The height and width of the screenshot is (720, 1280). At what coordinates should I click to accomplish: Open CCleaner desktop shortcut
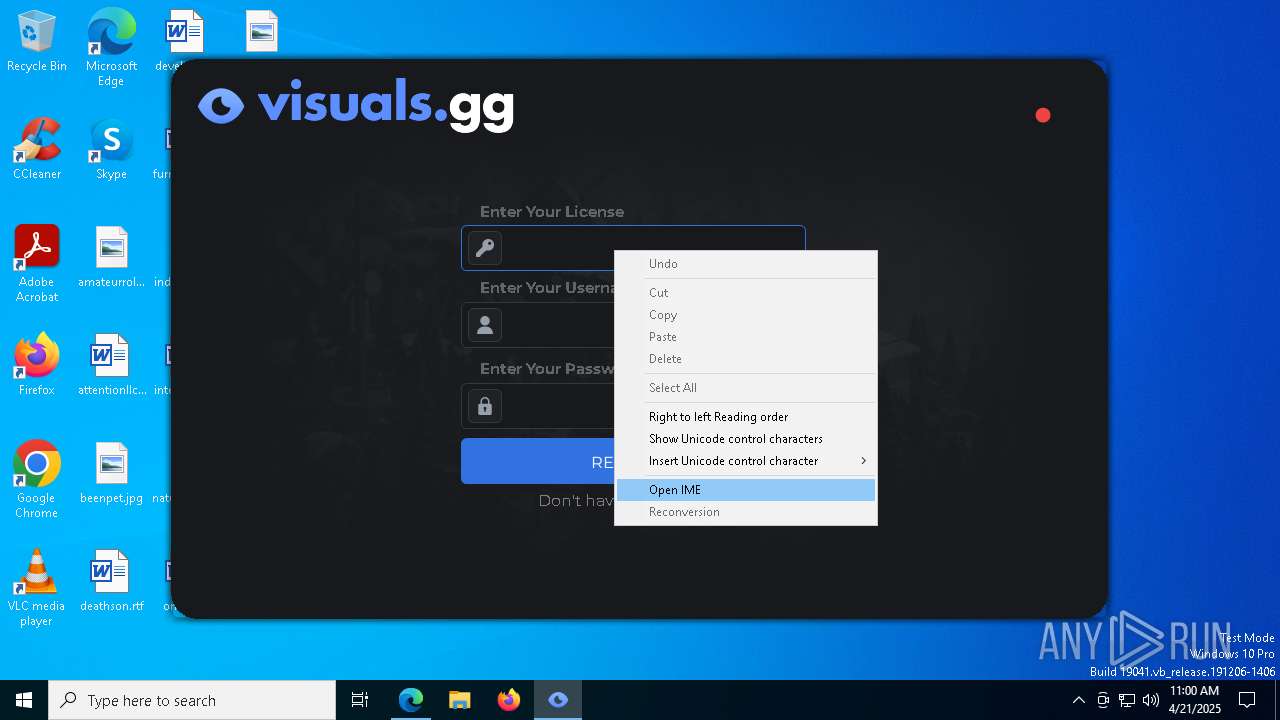(x=37, y=150)
